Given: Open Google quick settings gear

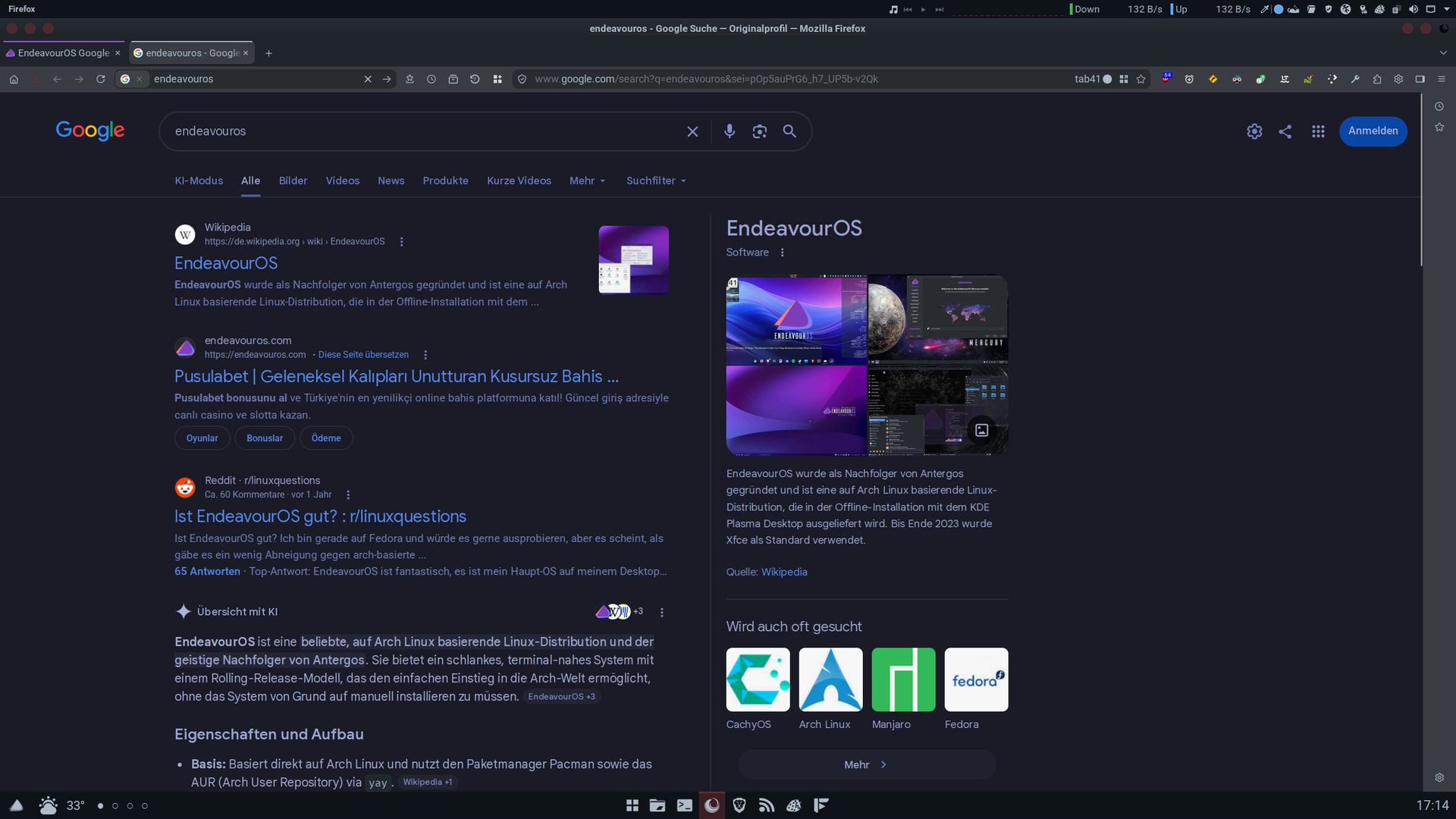Looking at the screenshot, I should (x=1254, y=131).
